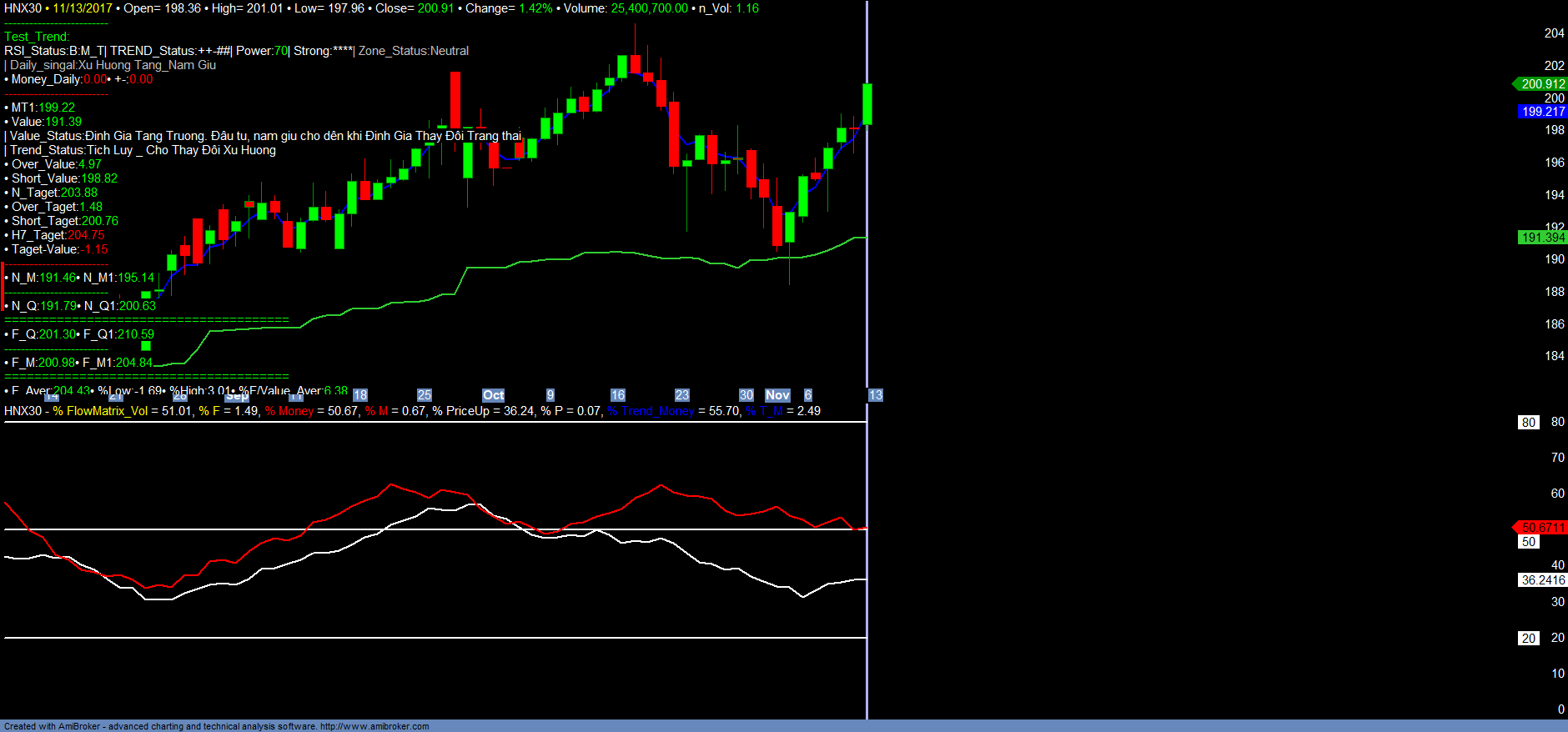Click the Nov month marker on date axis
This screenshot has width=1568, height=732.
point(777,395)
